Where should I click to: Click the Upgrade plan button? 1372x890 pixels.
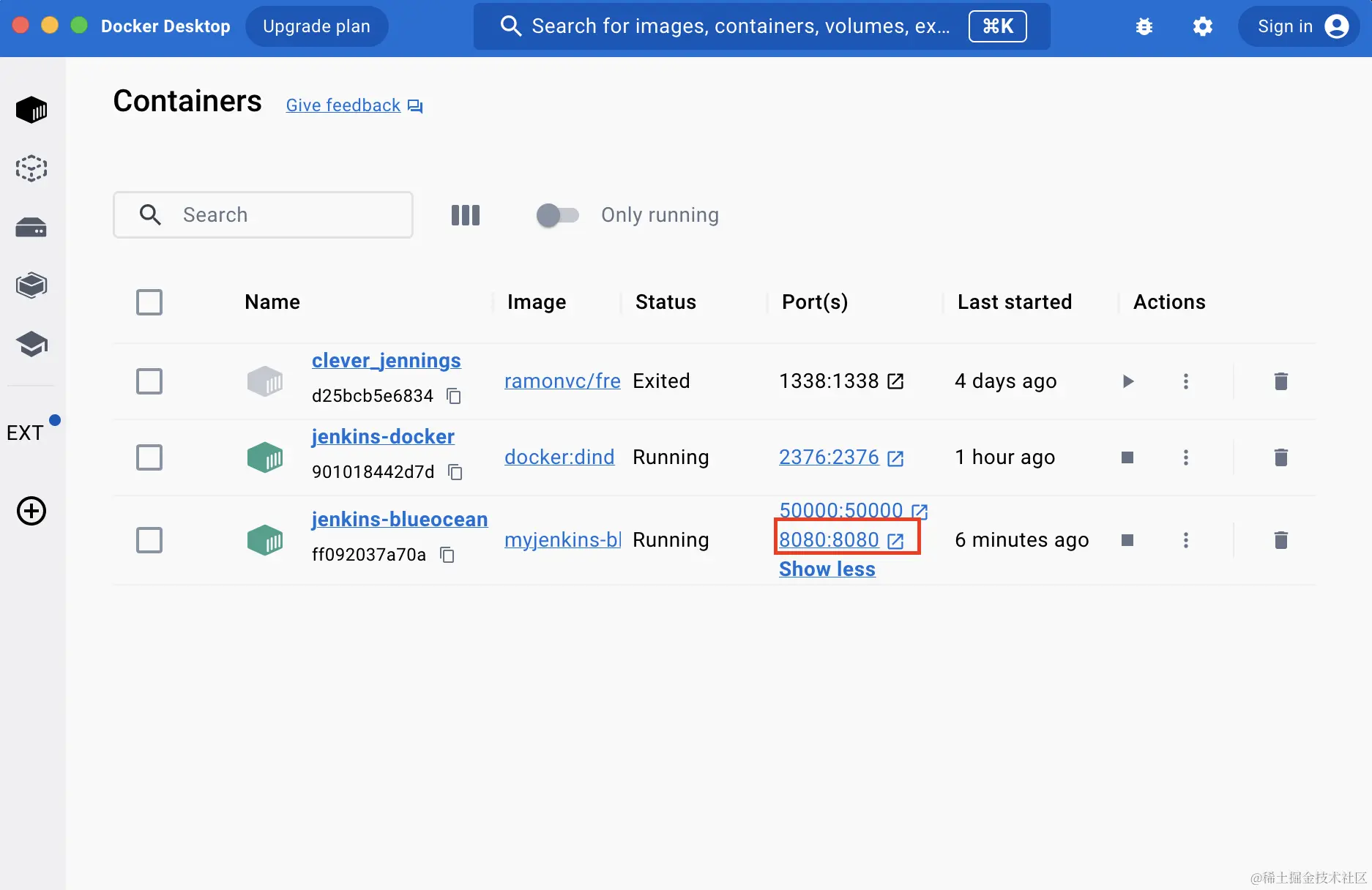[x=316, y=26]
